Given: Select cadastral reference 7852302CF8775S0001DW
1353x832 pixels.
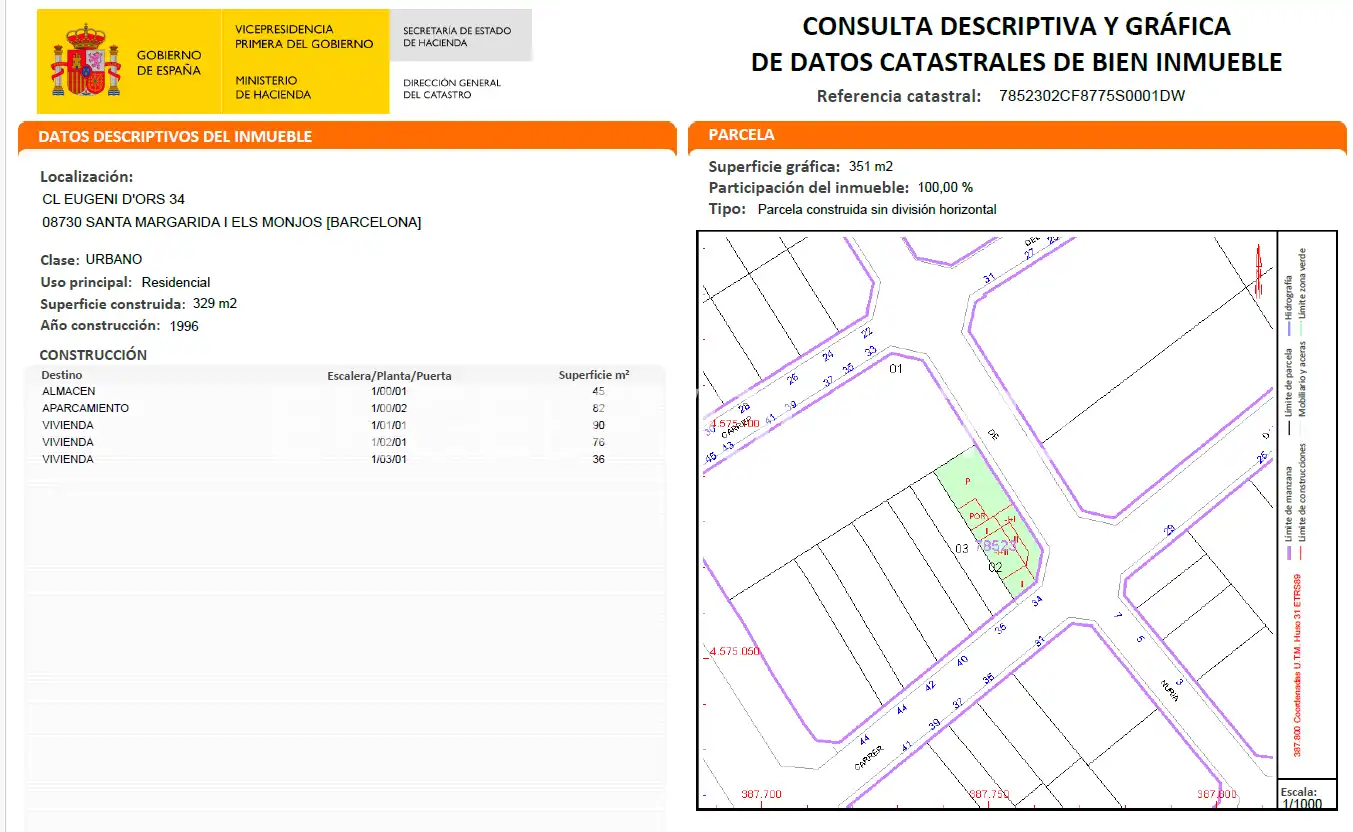Looking at the screenshot, I should click(1092, 96).
